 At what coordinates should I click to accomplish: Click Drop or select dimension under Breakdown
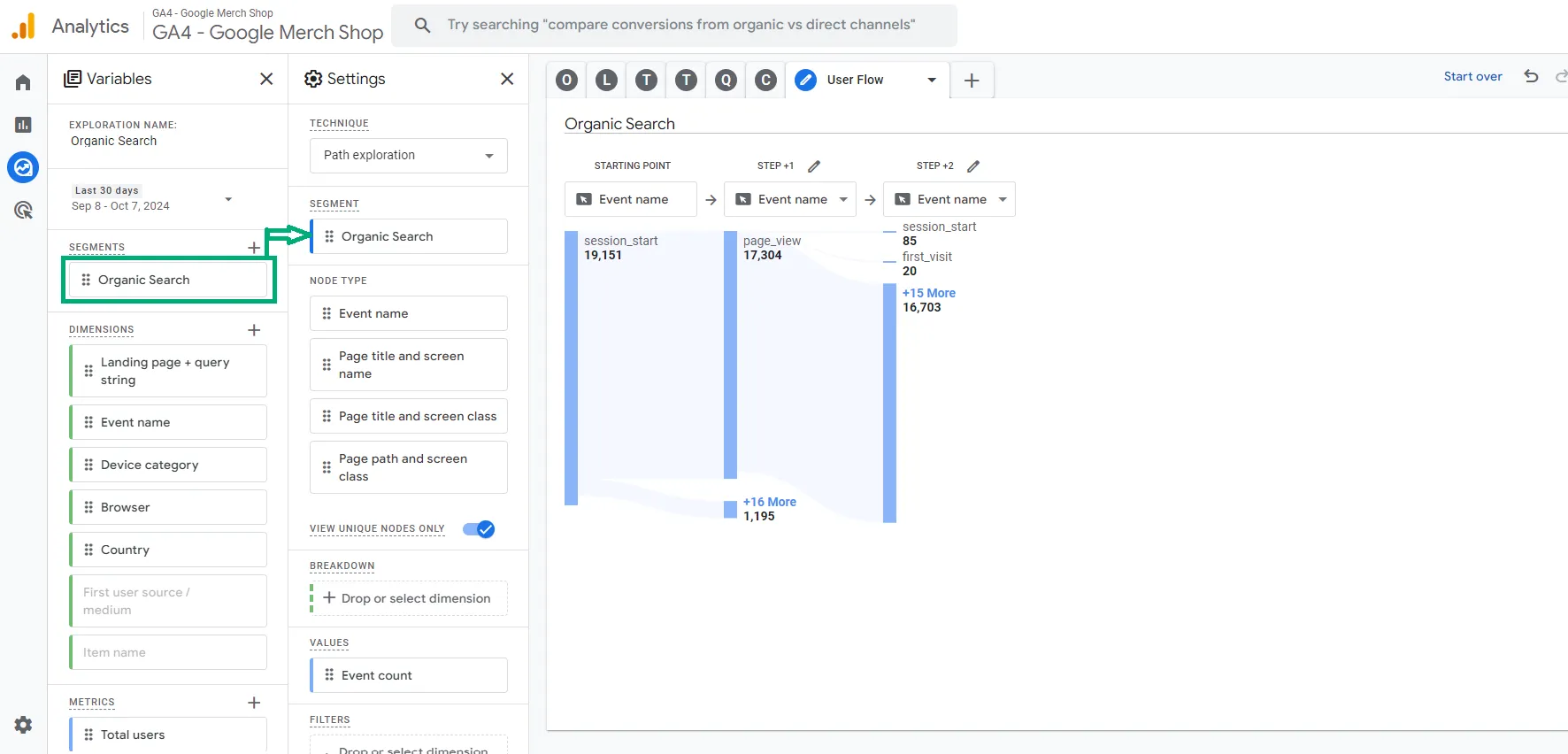tap(409, 598)
